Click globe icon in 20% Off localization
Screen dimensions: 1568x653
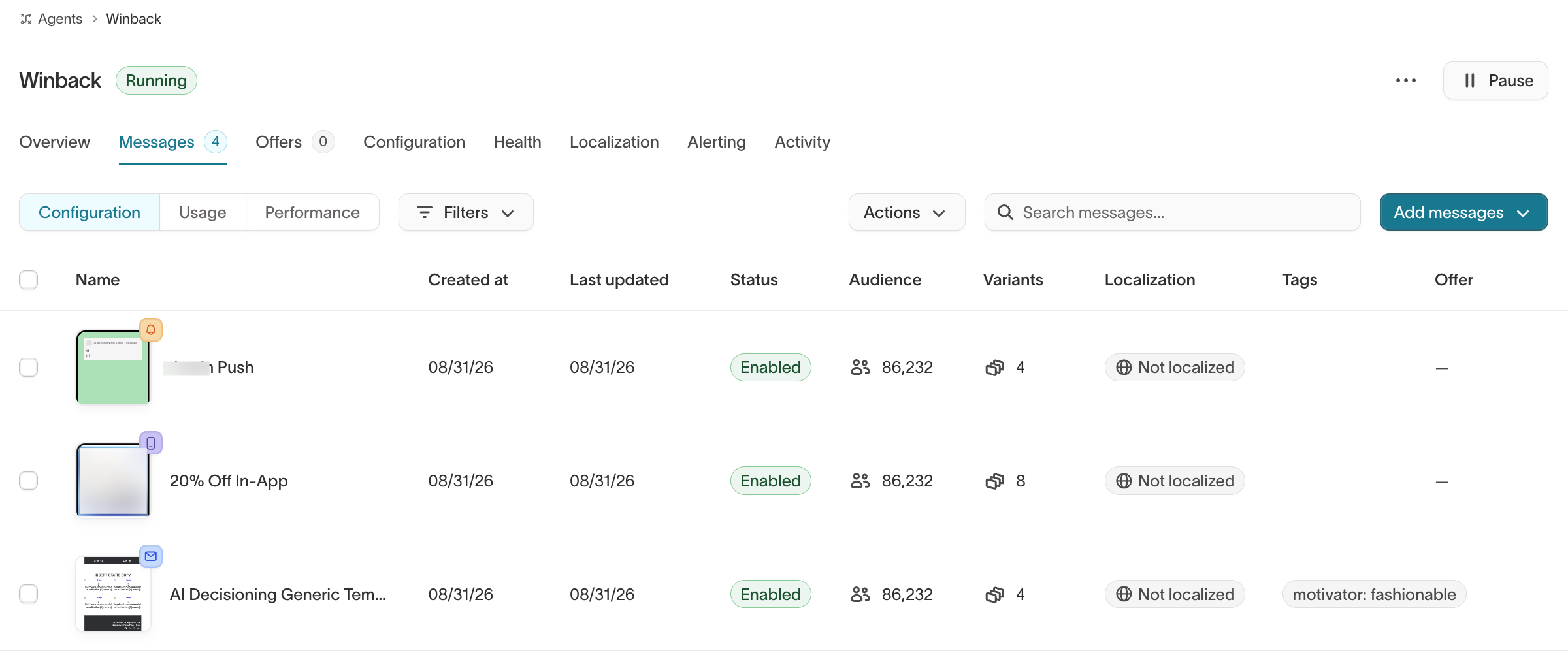pos(1124,481)
